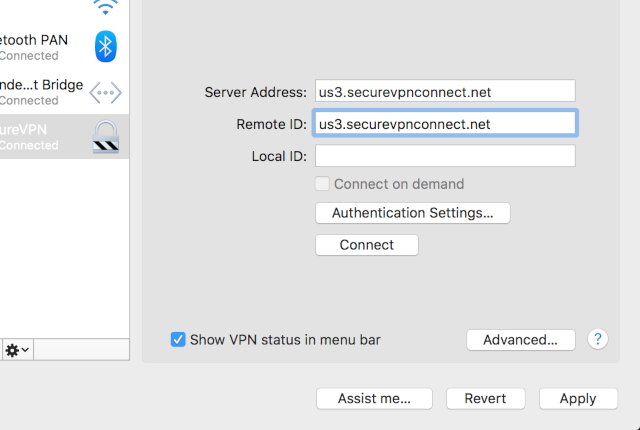Click the Server Address label
This screenshot has height=430, width=640.
[256, 92]
